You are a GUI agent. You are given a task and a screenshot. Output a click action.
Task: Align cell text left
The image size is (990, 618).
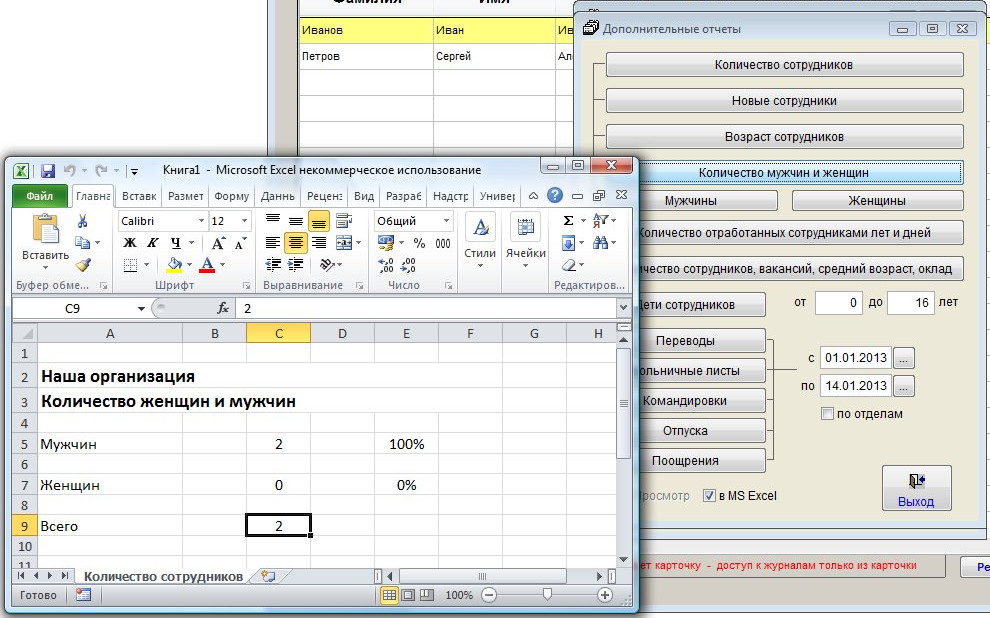[273, 242]
